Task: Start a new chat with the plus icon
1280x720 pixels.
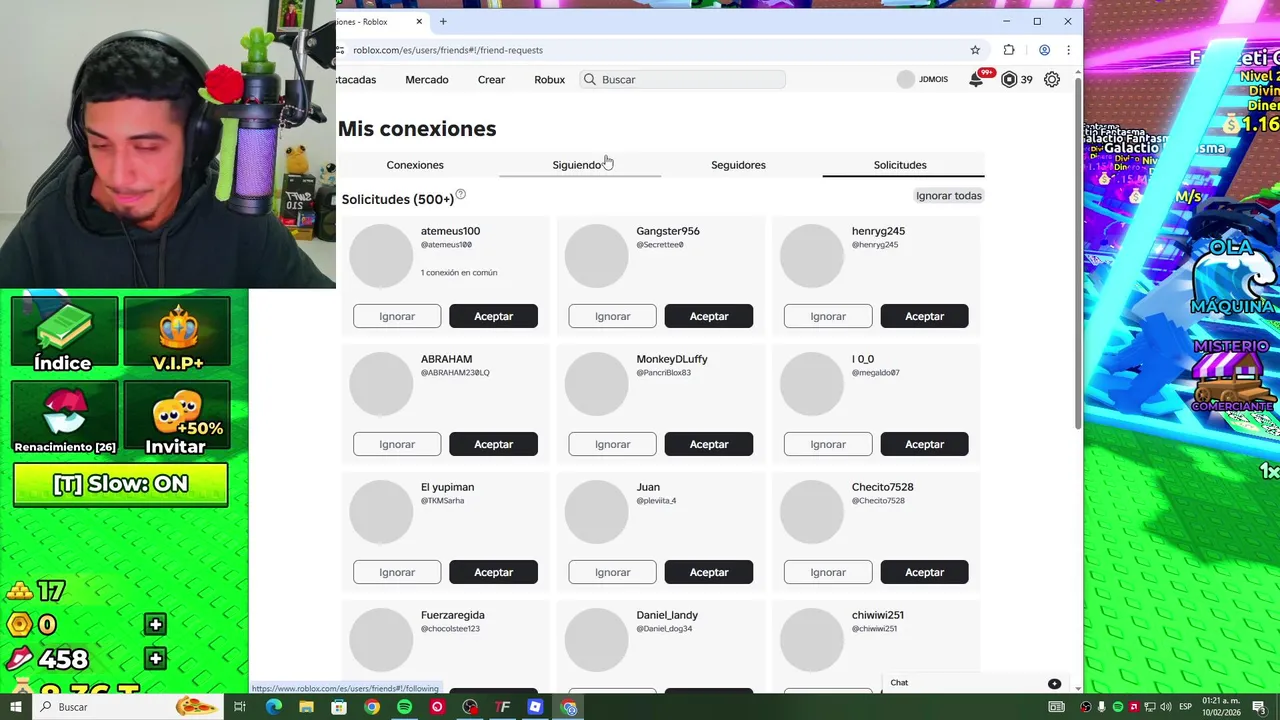Action: pos(1054,684)
